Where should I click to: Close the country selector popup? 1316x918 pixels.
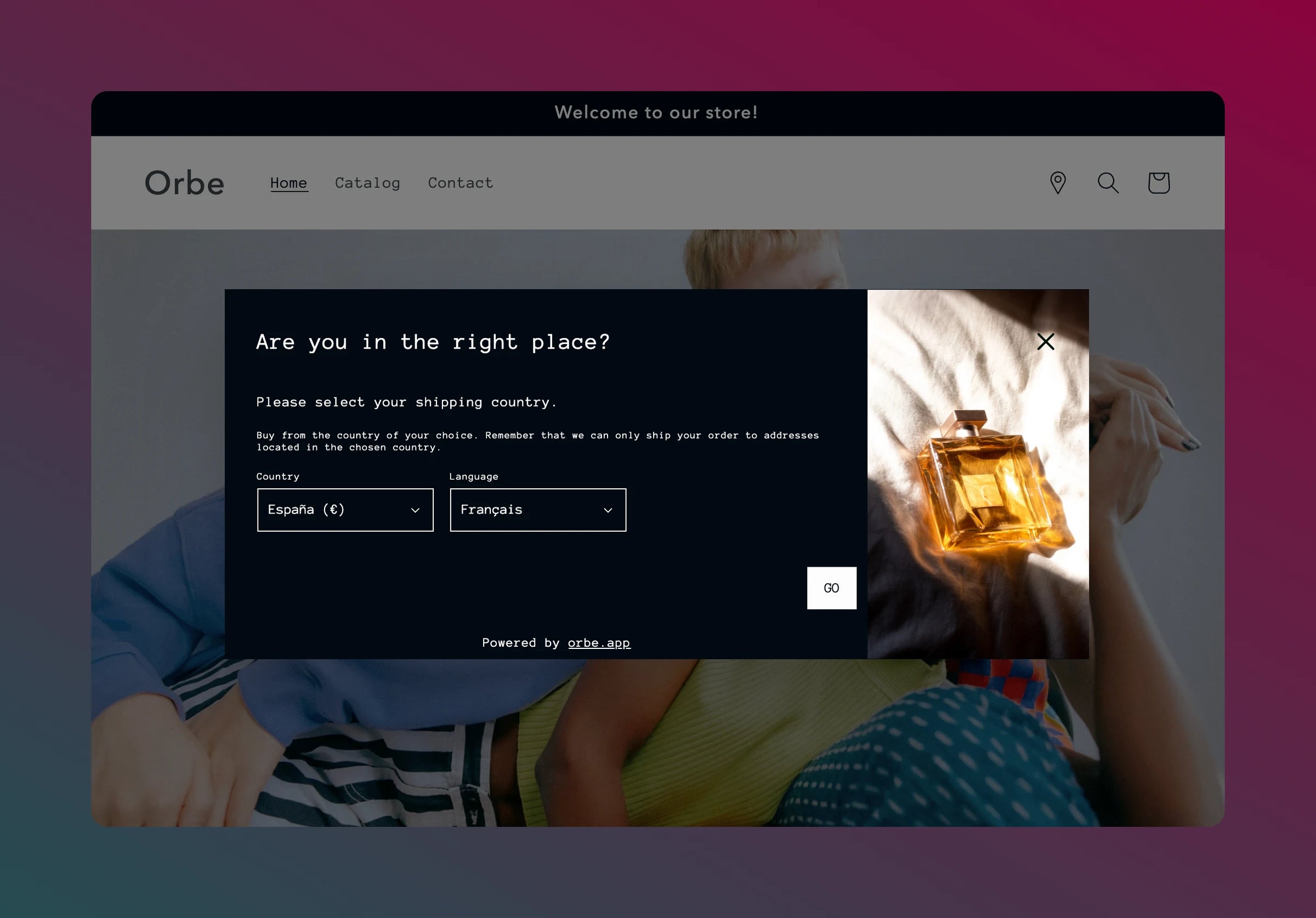click(1046, 342)
